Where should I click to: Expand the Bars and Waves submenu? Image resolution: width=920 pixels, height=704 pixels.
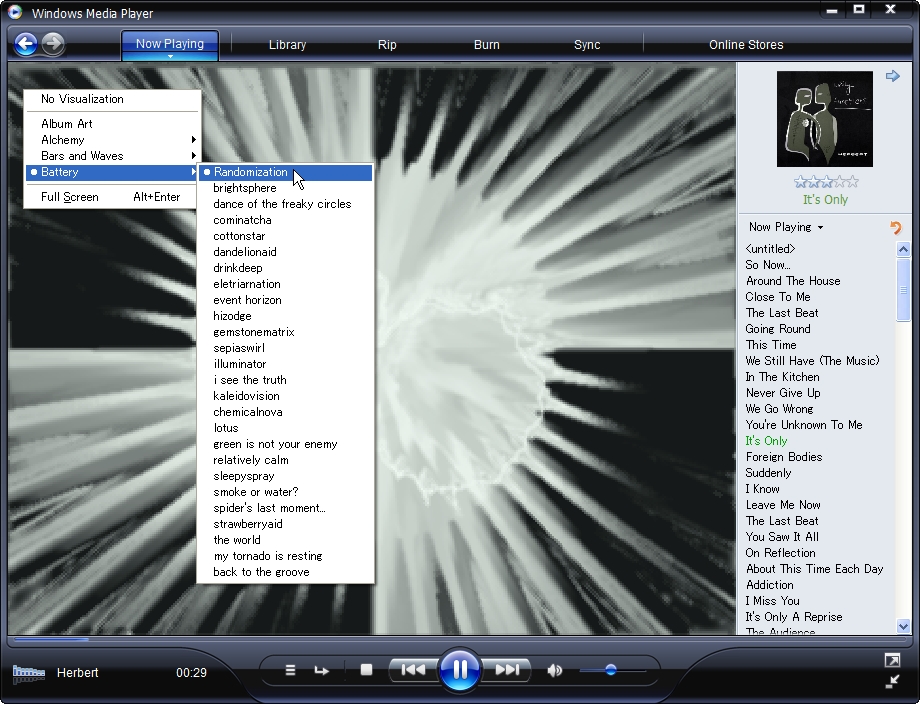[x=111, y=156]
